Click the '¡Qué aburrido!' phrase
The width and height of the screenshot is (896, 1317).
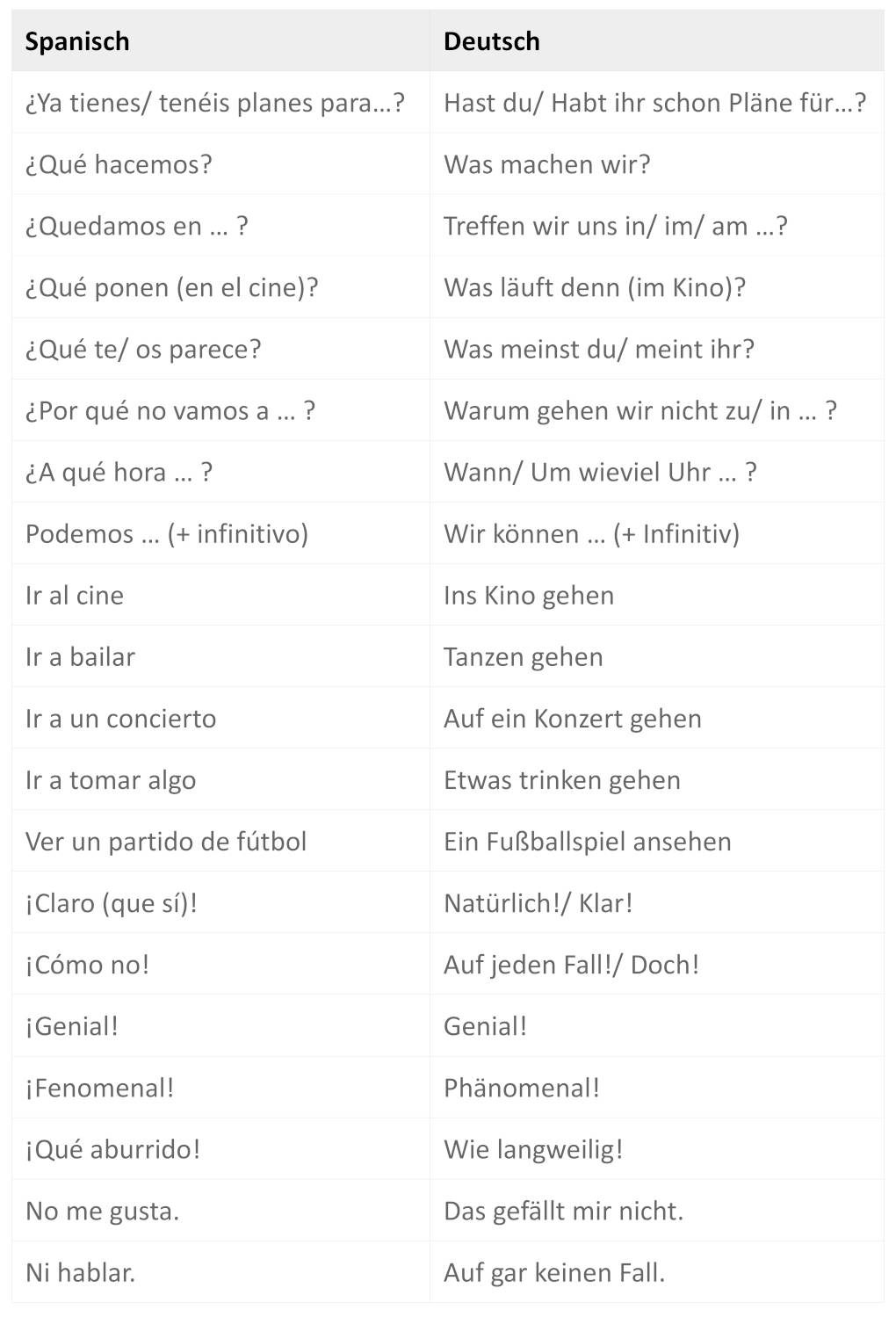pos(113,1149)
